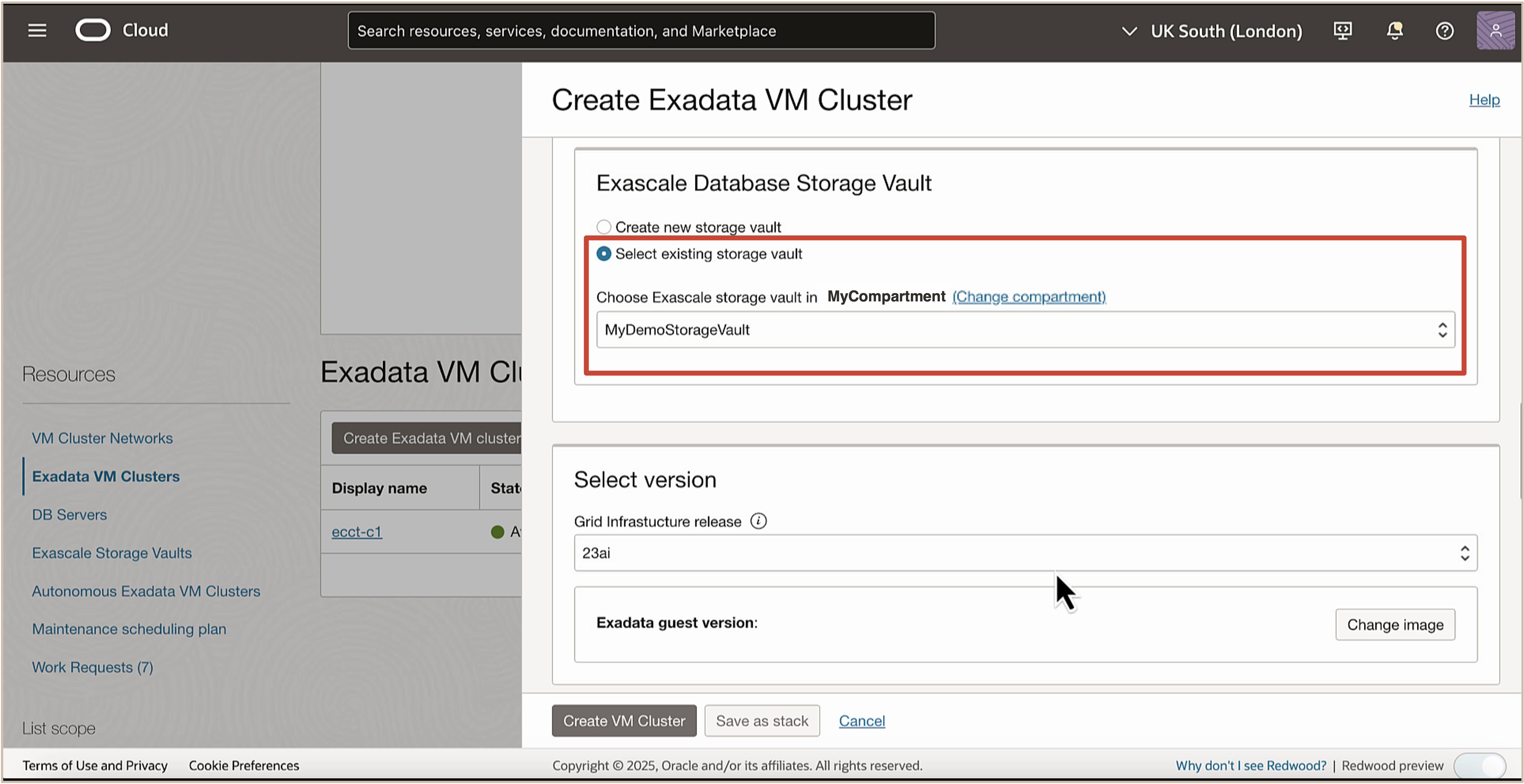Viewport: 1524px width, 784px height.
Task: Select Create new storage vault option
Action: coord(603,227)
